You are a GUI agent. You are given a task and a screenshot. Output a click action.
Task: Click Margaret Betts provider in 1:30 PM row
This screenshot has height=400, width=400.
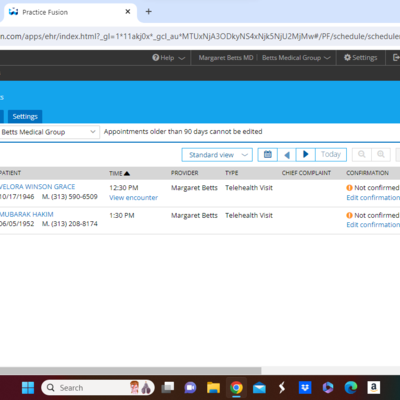(x=194, y=215)
